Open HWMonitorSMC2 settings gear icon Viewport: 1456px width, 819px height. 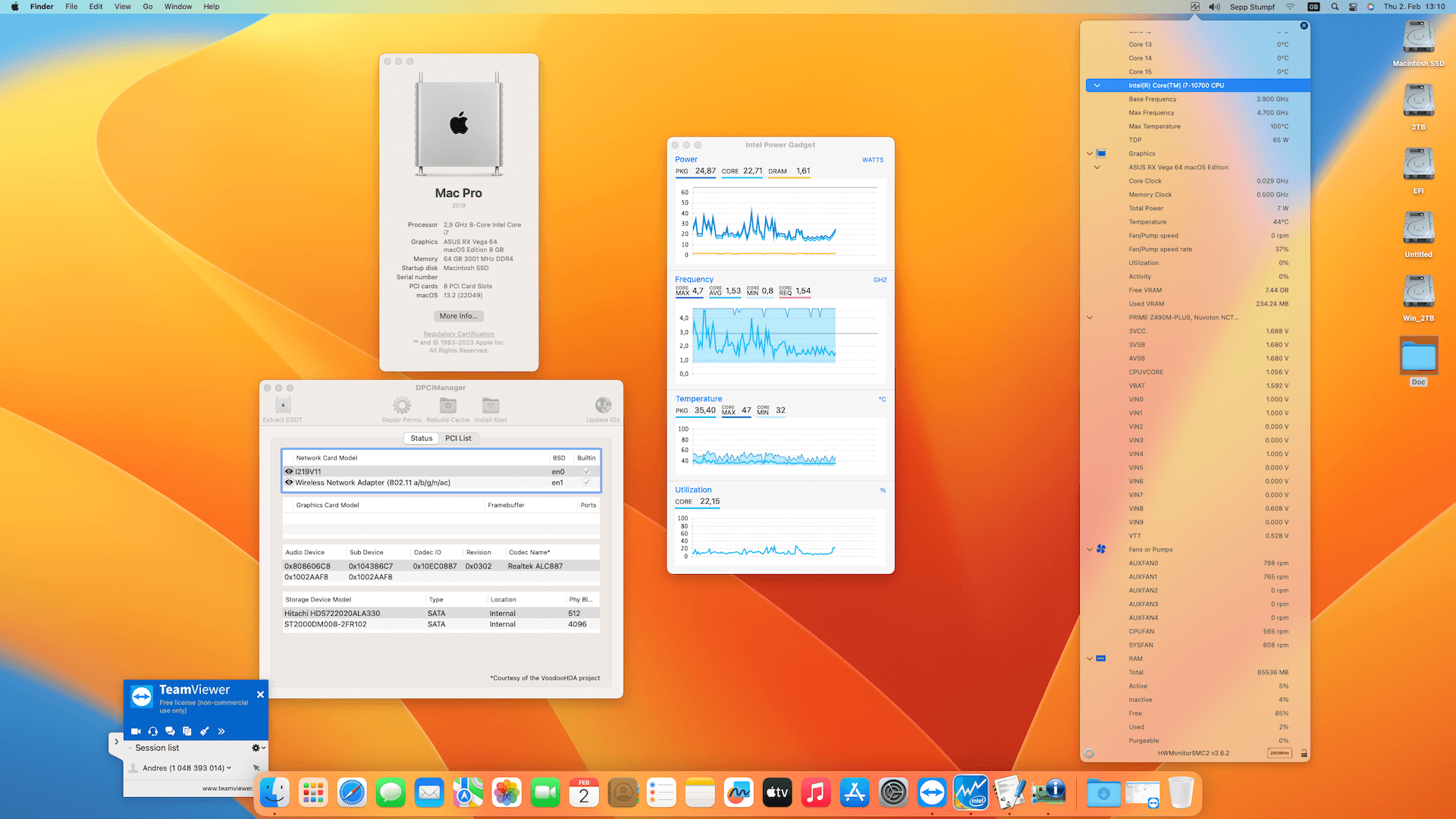(1090, 754)
